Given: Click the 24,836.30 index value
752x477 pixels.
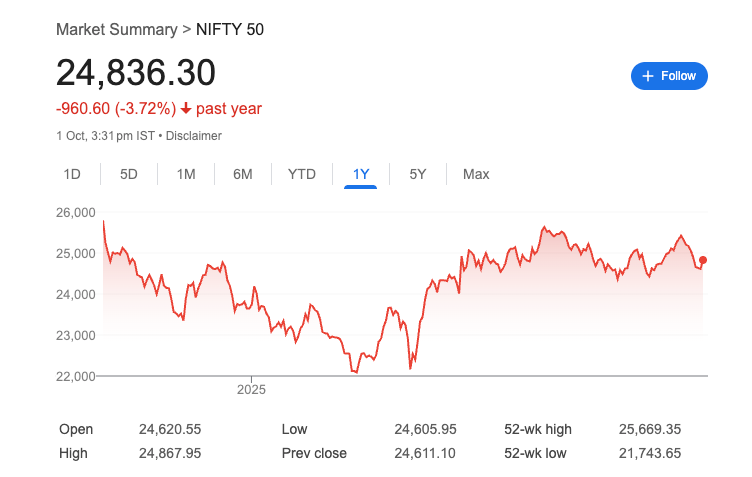Looking at the screenshot, I should (136, 72).
